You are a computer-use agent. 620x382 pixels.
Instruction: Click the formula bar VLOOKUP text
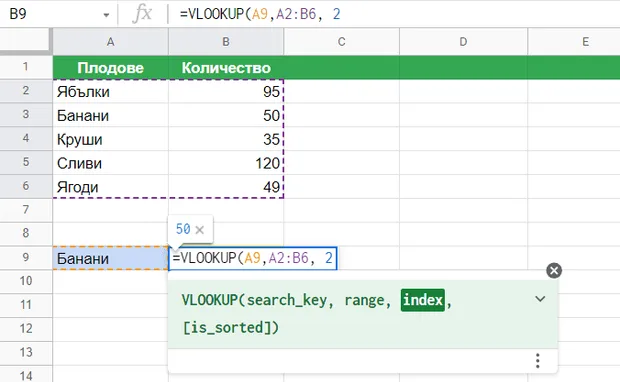pos(260,14)
